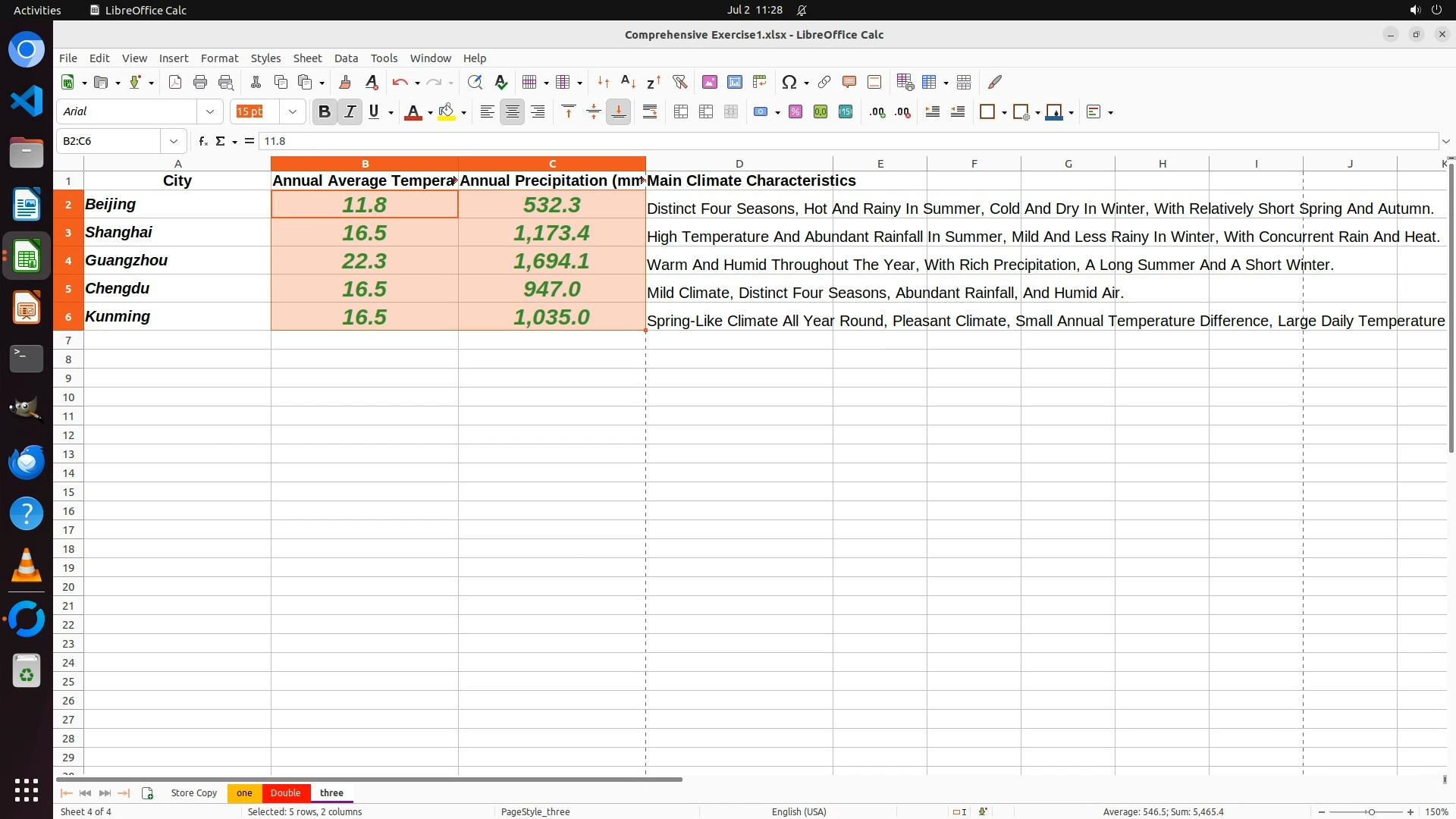Click the AutoFilter funnel icon
The height and width of the screenshot is (819, 1456).
coord(679,82)
